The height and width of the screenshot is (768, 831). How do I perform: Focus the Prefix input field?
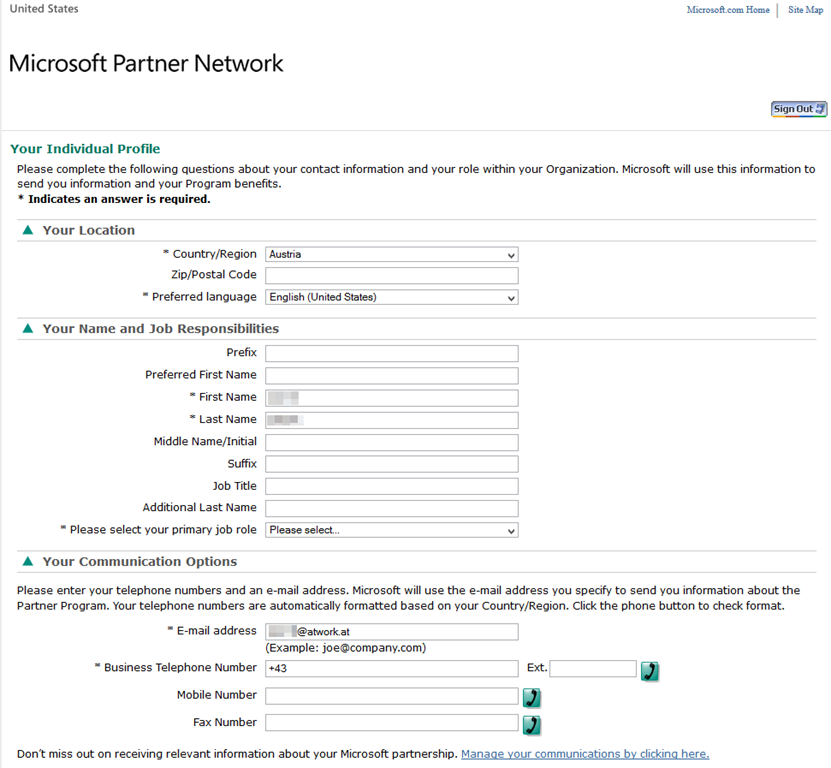[392, 354]
